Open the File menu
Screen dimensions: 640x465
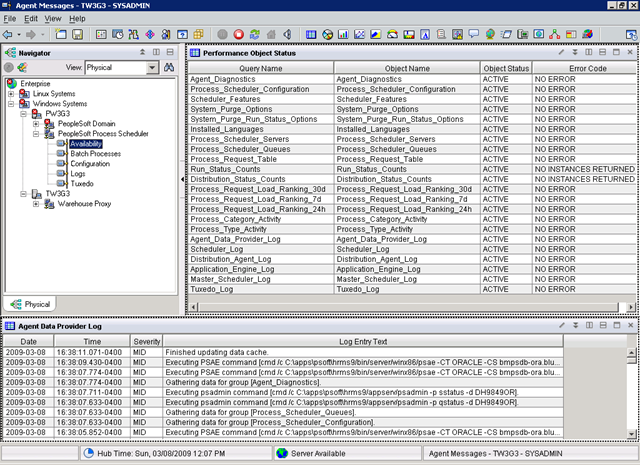(x=9, y=19)
